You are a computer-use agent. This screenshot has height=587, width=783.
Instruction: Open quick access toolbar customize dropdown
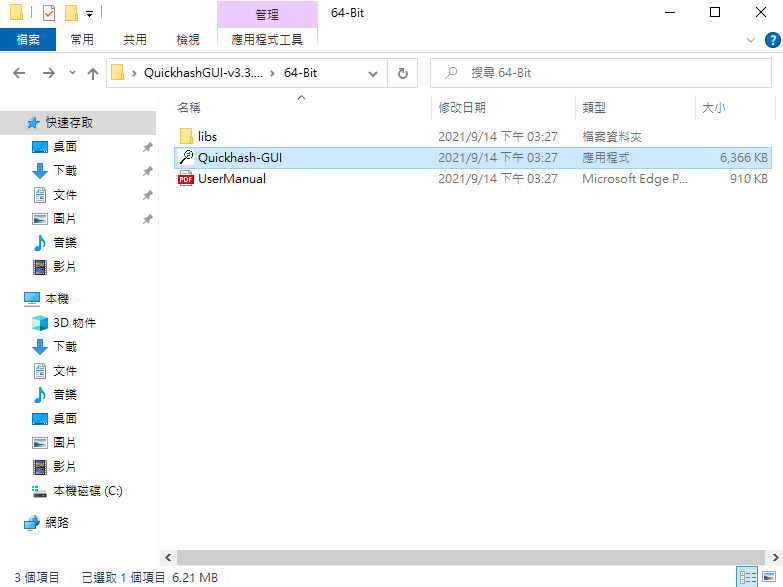[x=89, y=13]
